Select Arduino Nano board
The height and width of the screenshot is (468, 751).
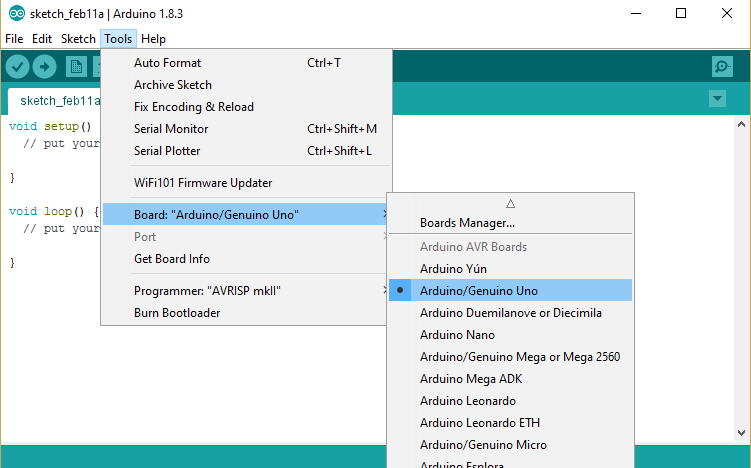[511, 335]
